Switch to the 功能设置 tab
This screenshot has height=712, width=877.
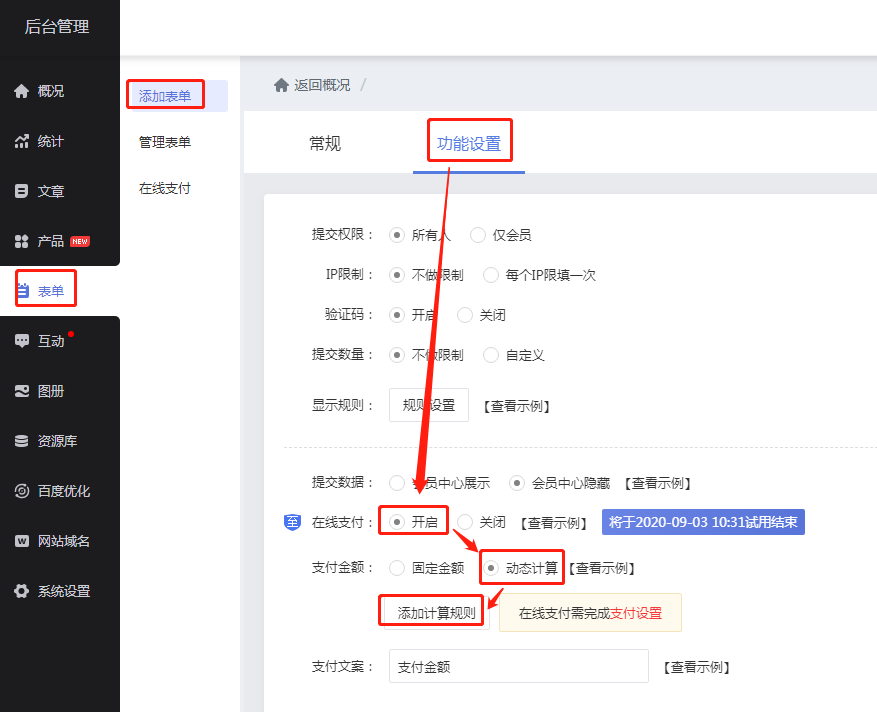[x=469, y=144]
